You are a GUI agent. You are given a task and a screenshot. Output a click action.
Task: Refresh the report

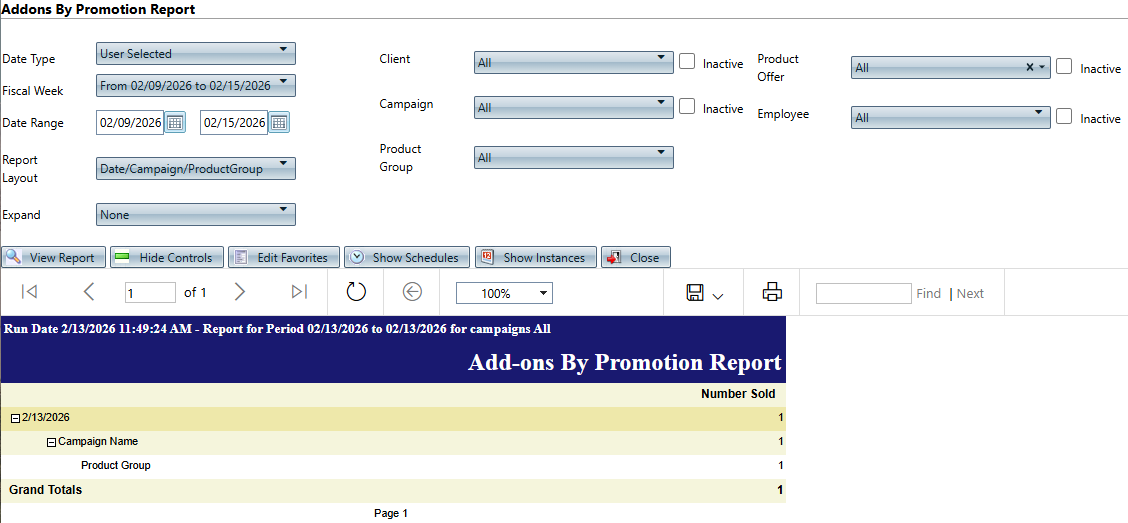click(357, 292)
